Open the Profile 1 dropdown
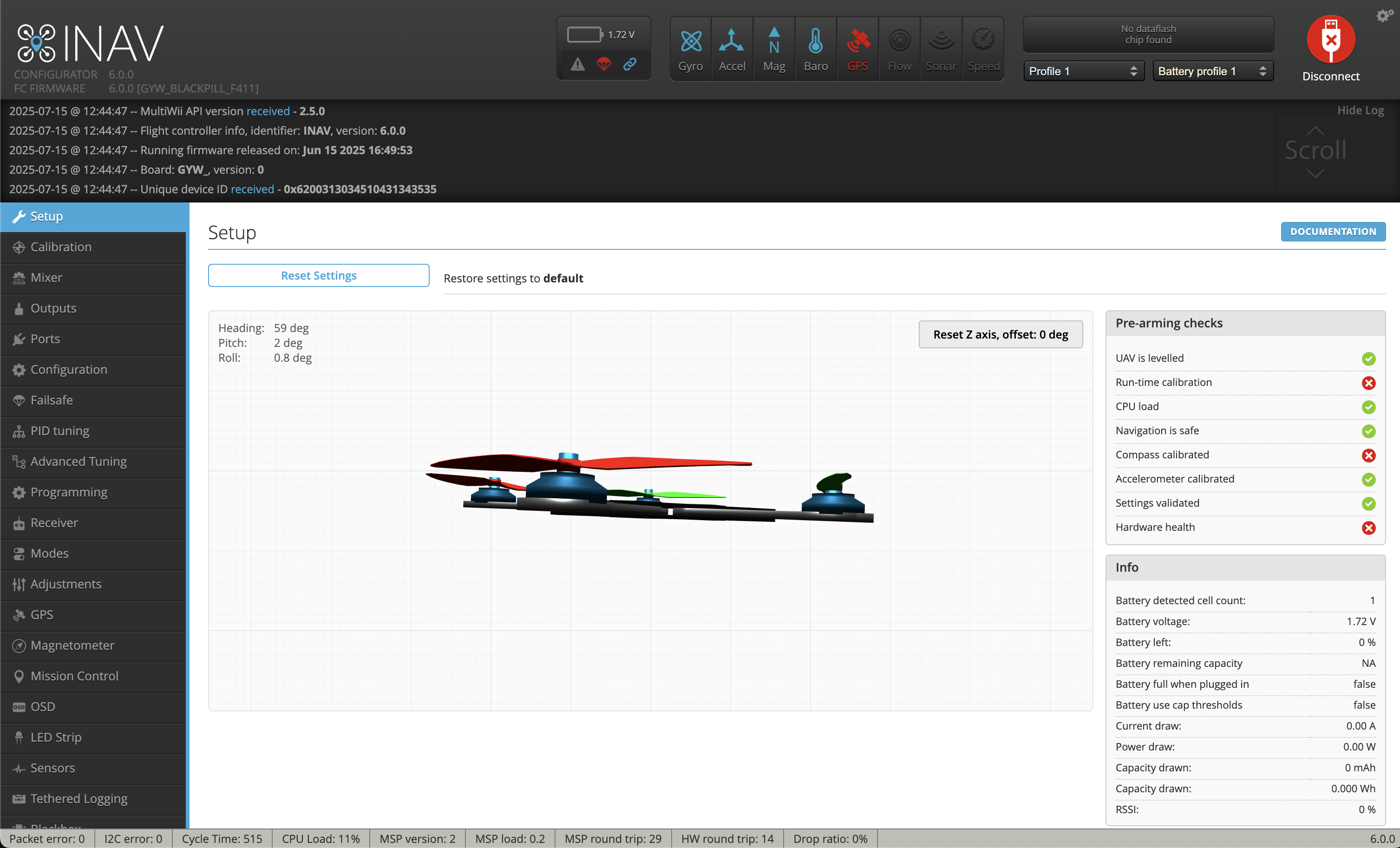The width and height of the screenshot is (1400, 848). [x=1083, y=71]
